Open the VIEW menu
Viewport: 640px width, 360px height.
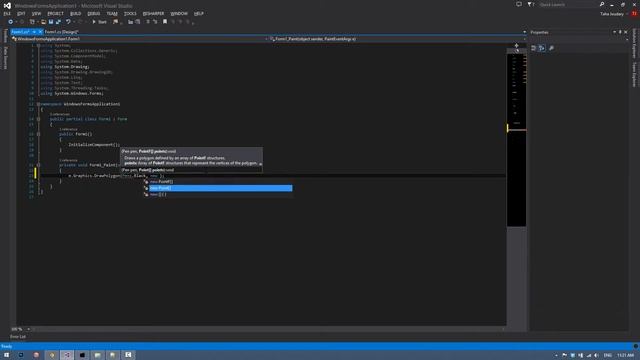(36, 13)
